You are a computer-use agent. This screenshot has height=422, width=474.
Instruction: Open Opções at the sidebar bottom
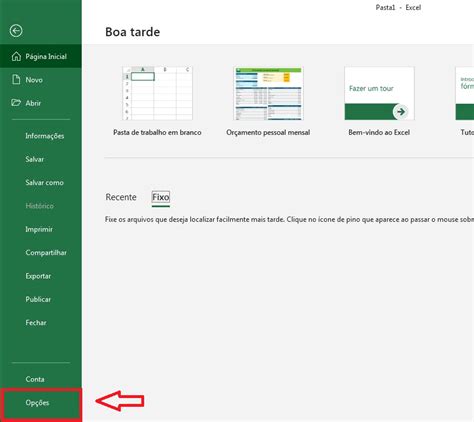(41, 403)
